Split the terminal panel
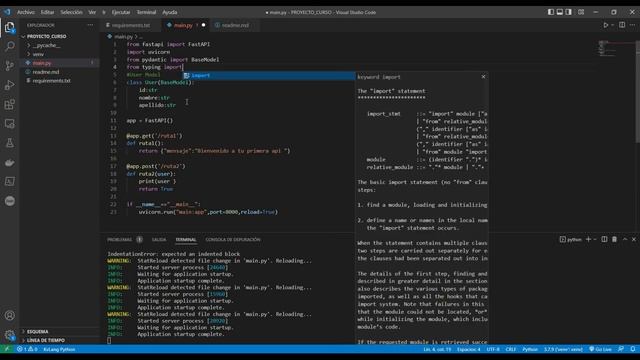This screenshot has height=360, width=640. click(x=604, y=239)
